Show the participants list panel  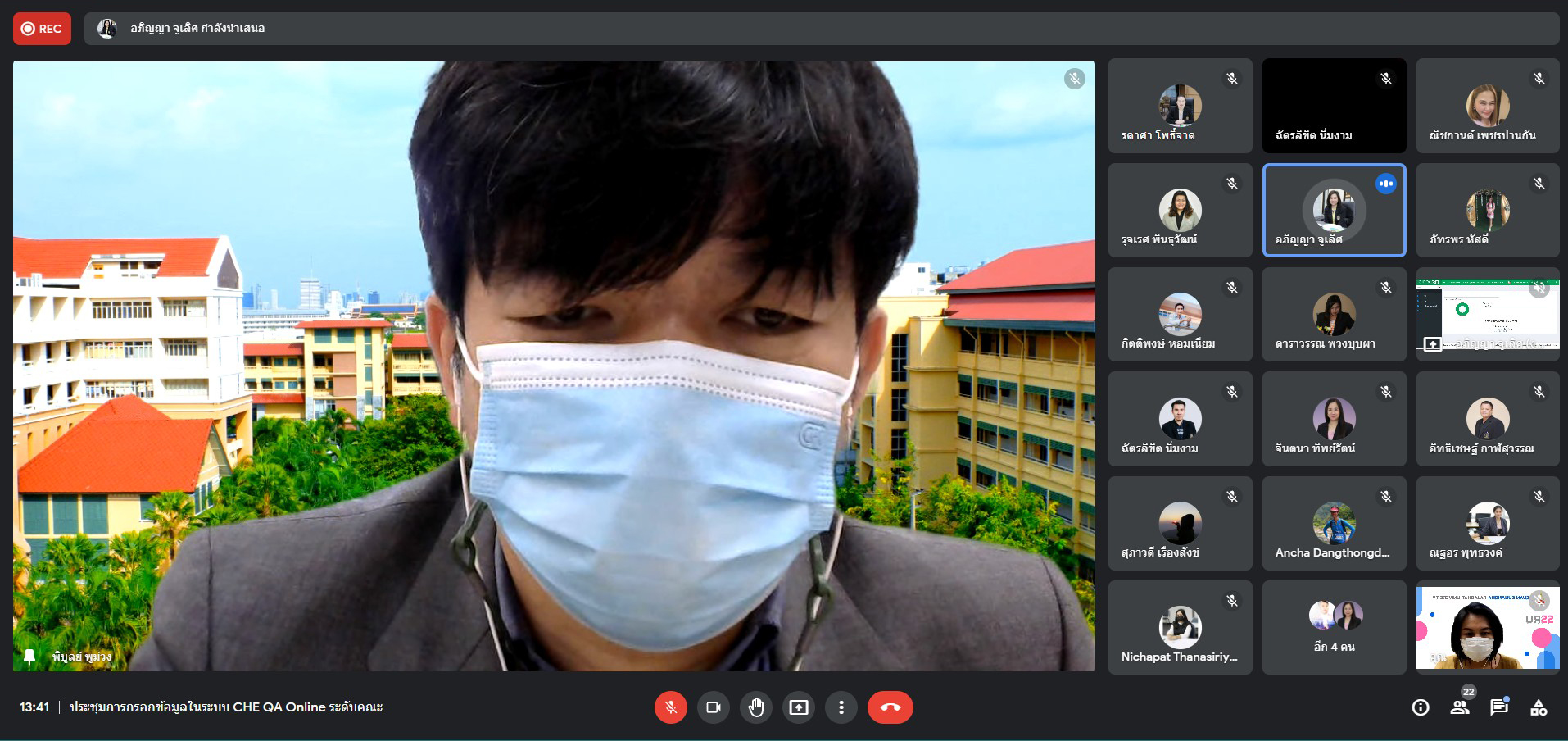coord(1460,707)
